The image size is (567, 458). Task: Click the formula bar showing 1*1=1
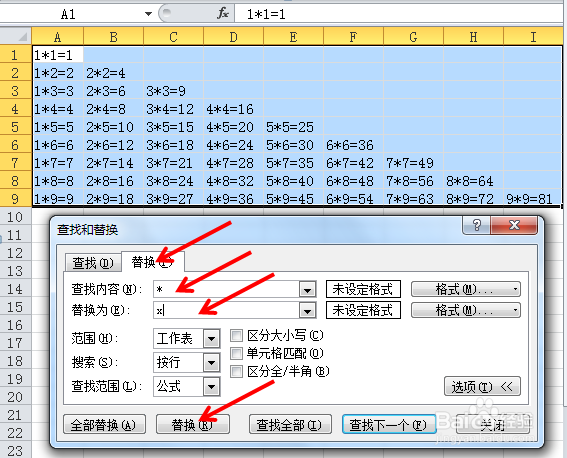(400, 14)
